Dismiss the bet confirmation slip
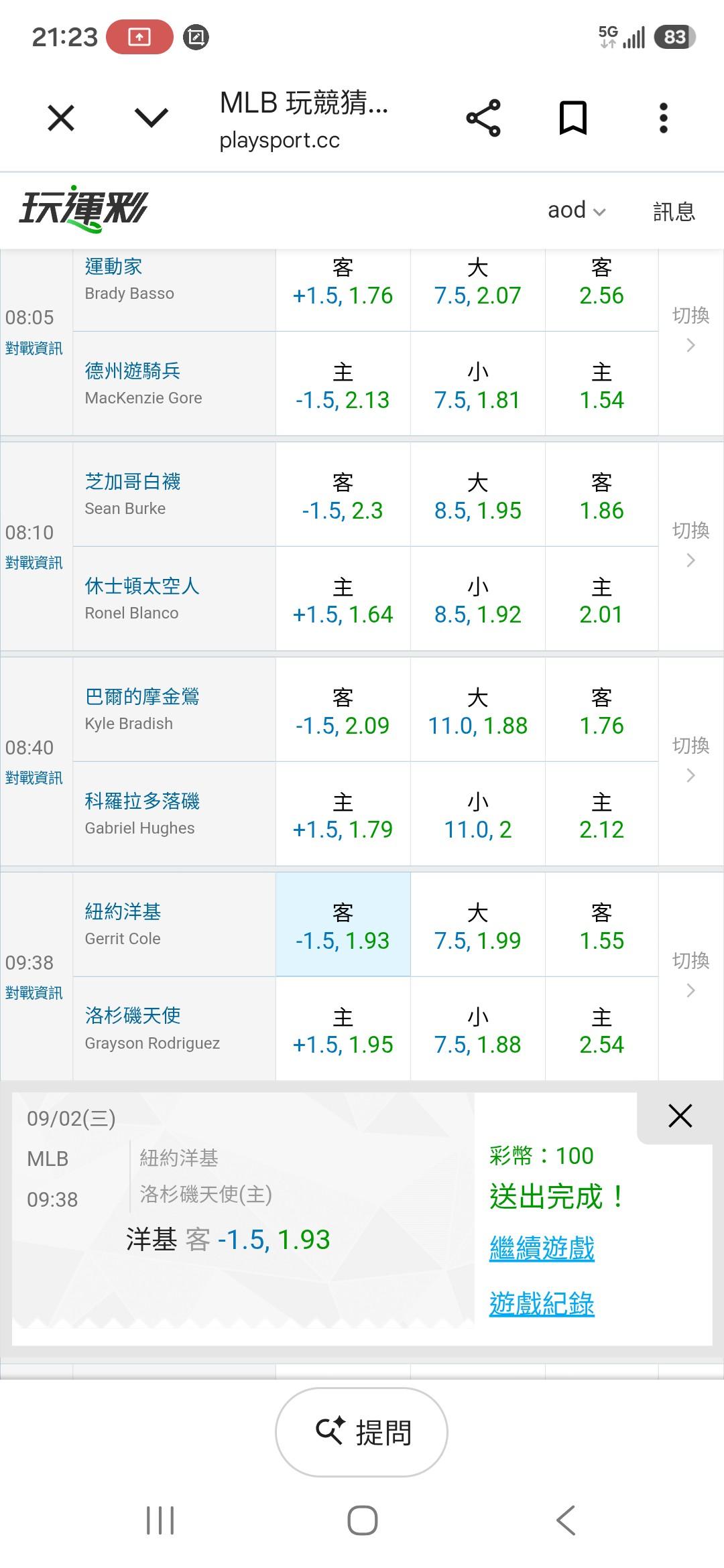This screenshot has width=724, height=1568. coord(680,1116)
